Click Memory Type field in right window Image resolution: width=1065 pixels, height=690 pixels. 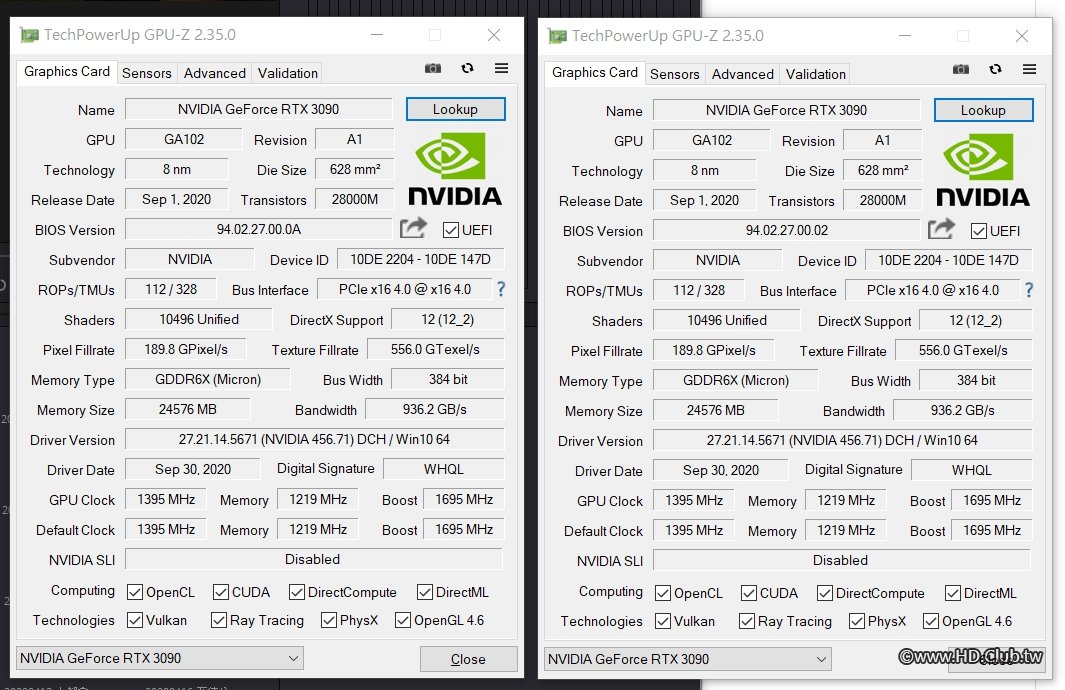tap(736, 380)
